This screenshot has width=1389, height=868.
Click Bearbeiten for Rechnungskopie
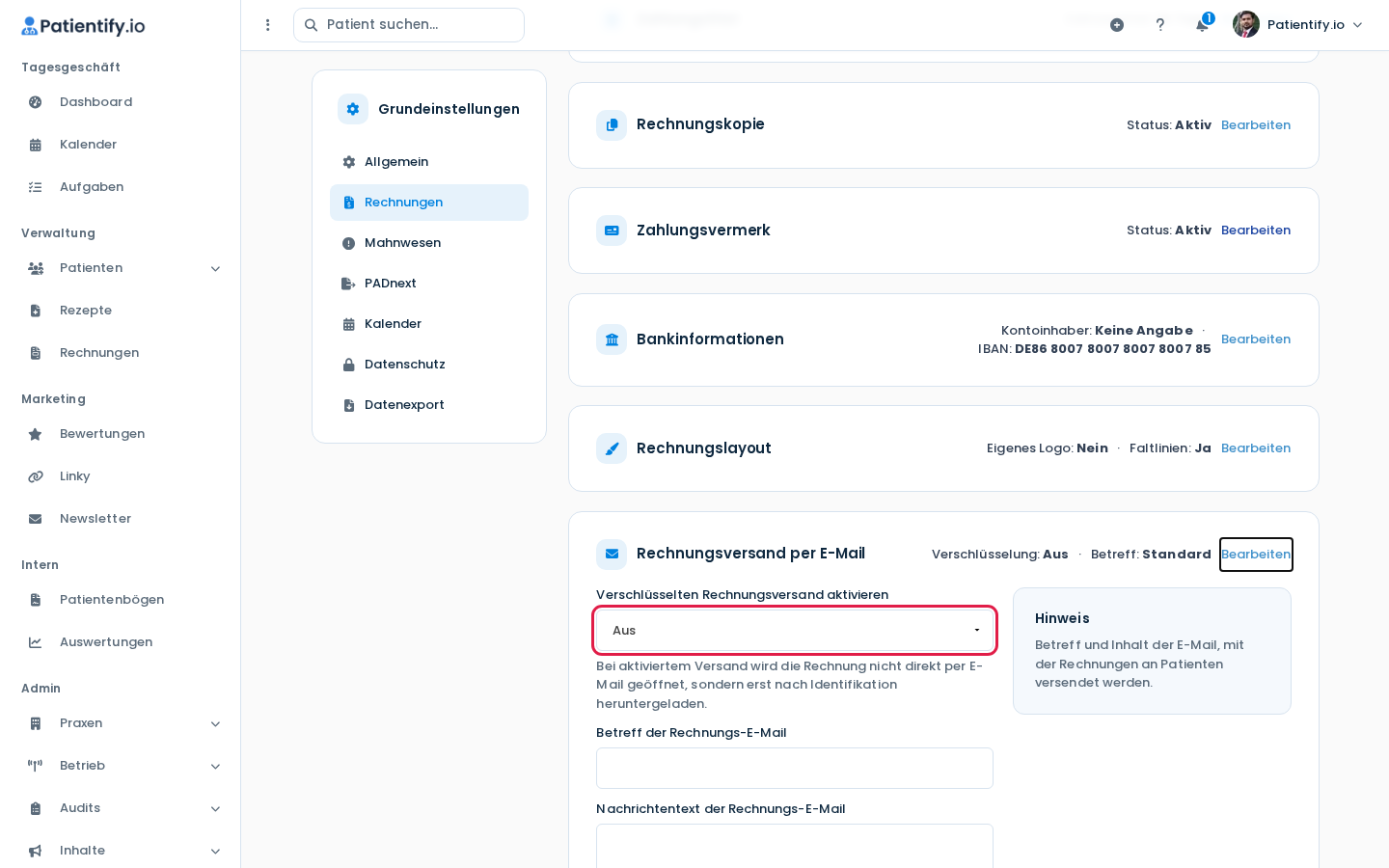(1256, 125)
